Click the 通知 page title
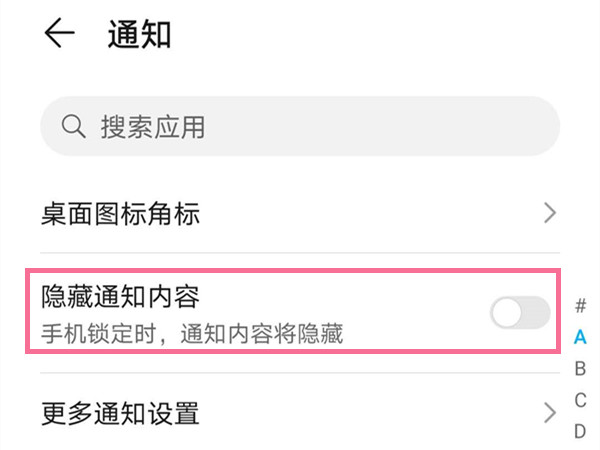 click(140, 34)
